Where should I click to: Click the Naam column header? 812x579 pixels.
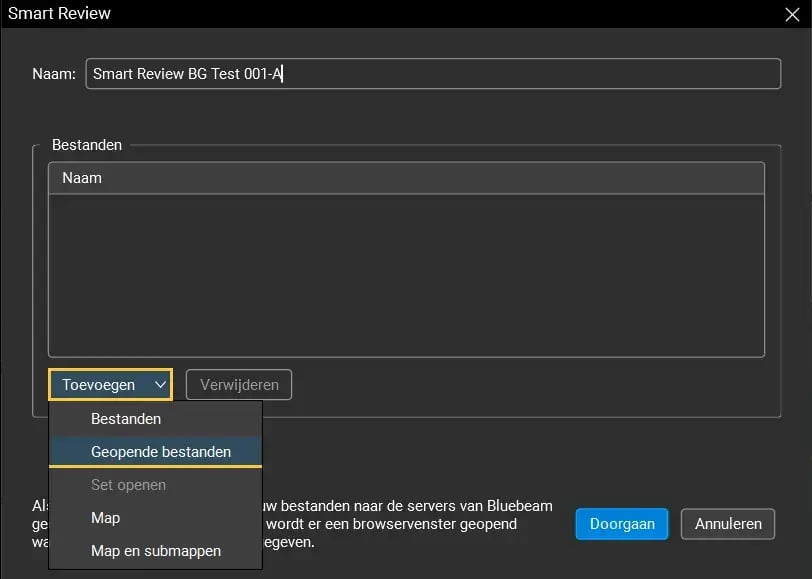pyautogui.click(x=407, y=178)
